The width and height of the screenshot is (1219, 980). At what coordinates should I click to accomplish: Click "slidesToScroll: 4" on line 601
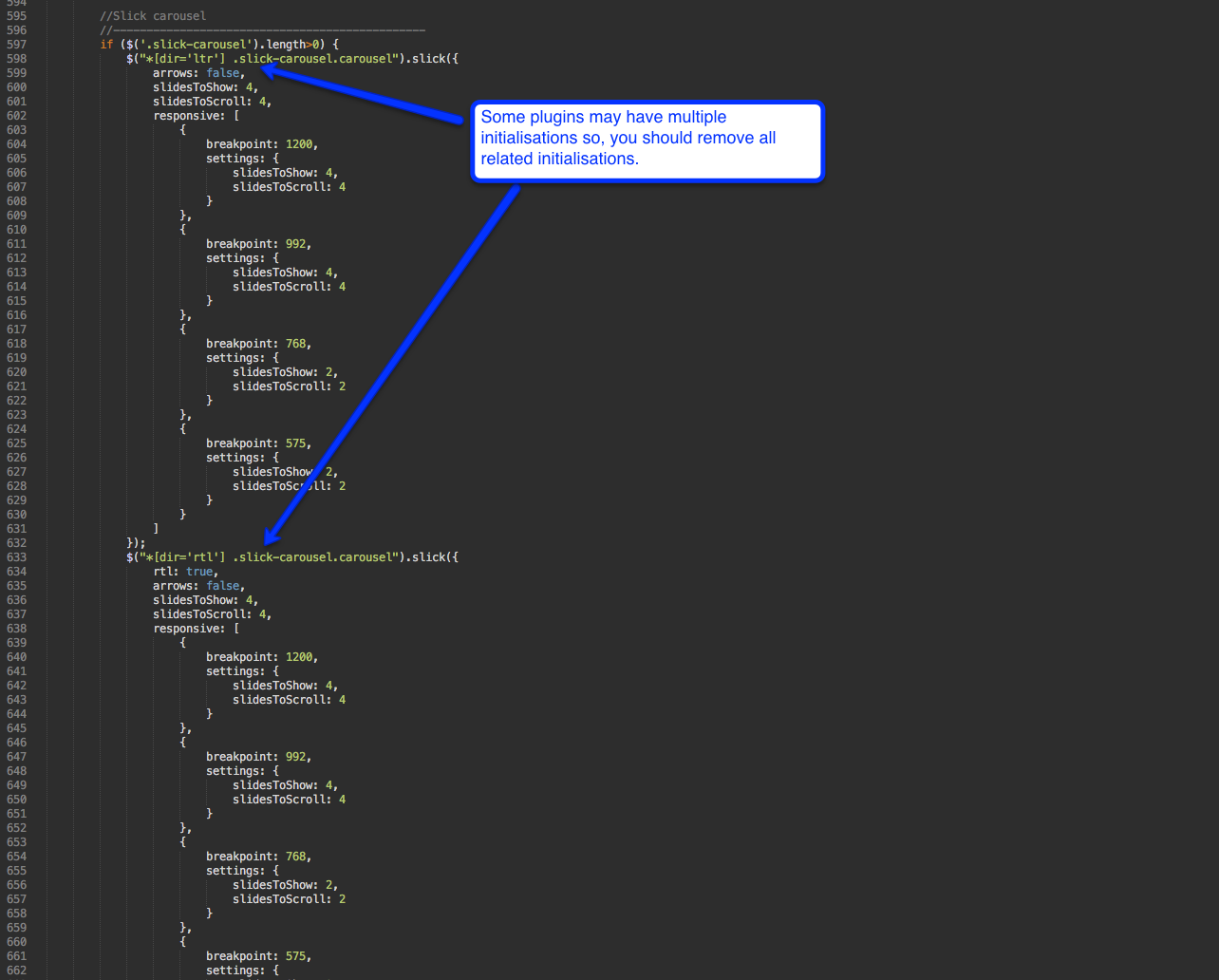(212, 102)
